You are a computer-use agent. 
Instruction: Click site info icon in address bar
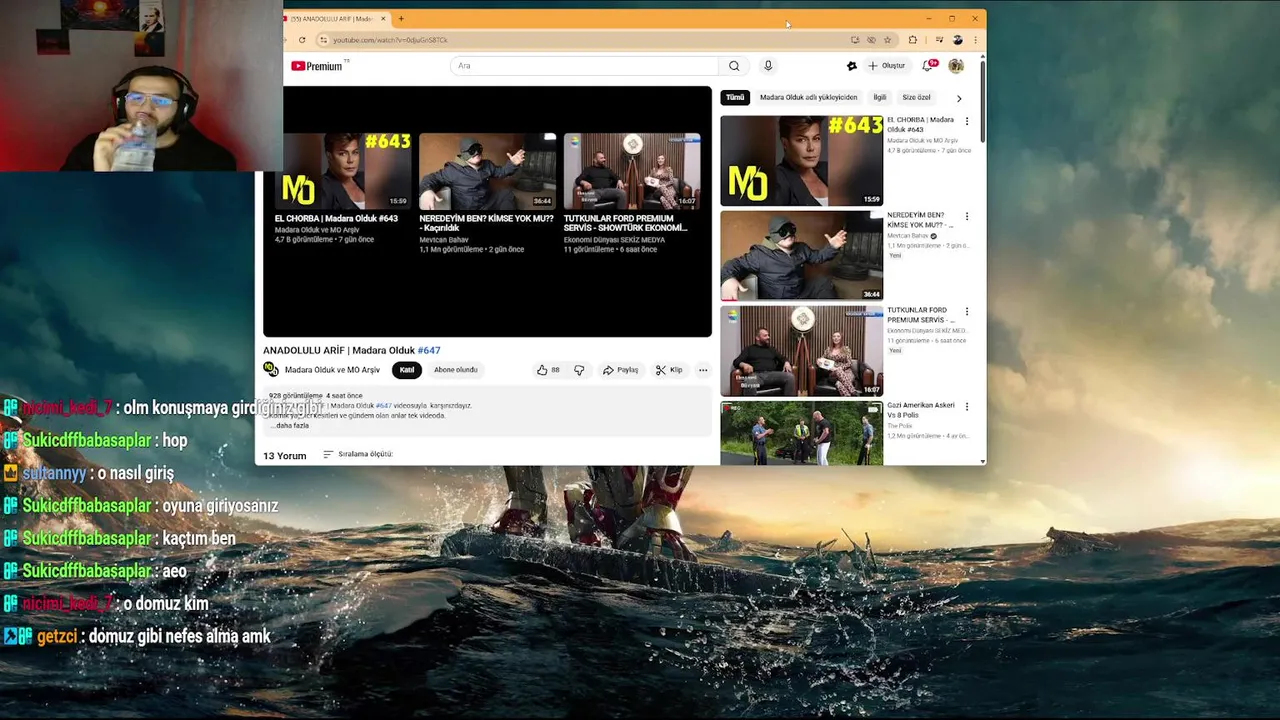click(x=323, y=40)
